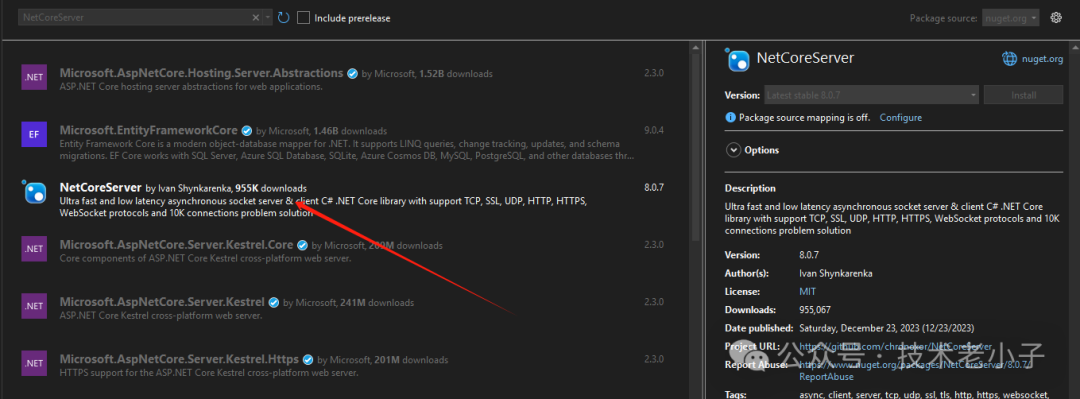The height and width of the screenshot is (399, 1080).
Task: Click the refresh icon beside search box
Action: click(x=283, y=18)
